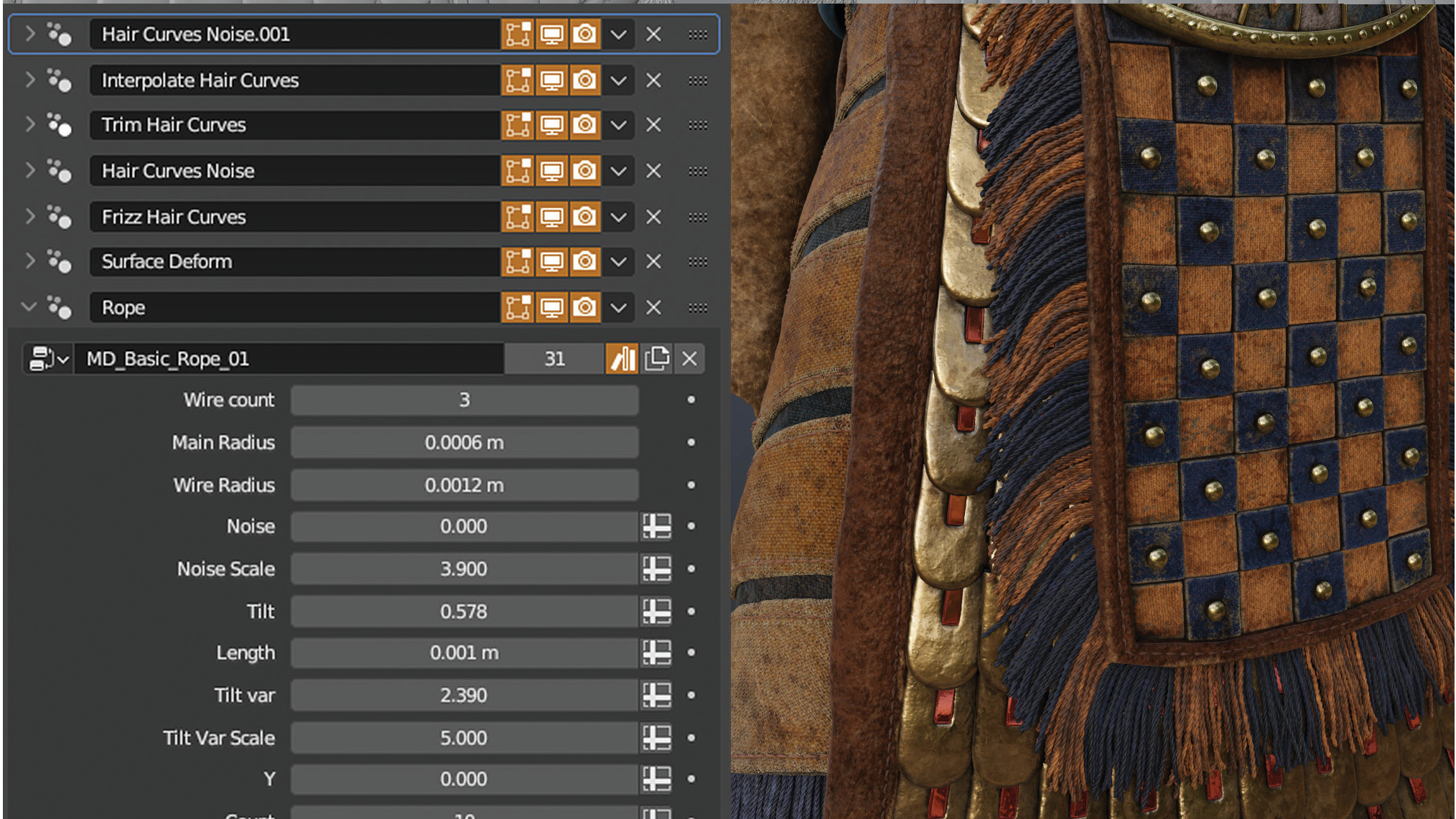Expand the Hair Curves Noise.001 modifier settings
This screenshot has height=819, width=1456.
click(29, 34)
